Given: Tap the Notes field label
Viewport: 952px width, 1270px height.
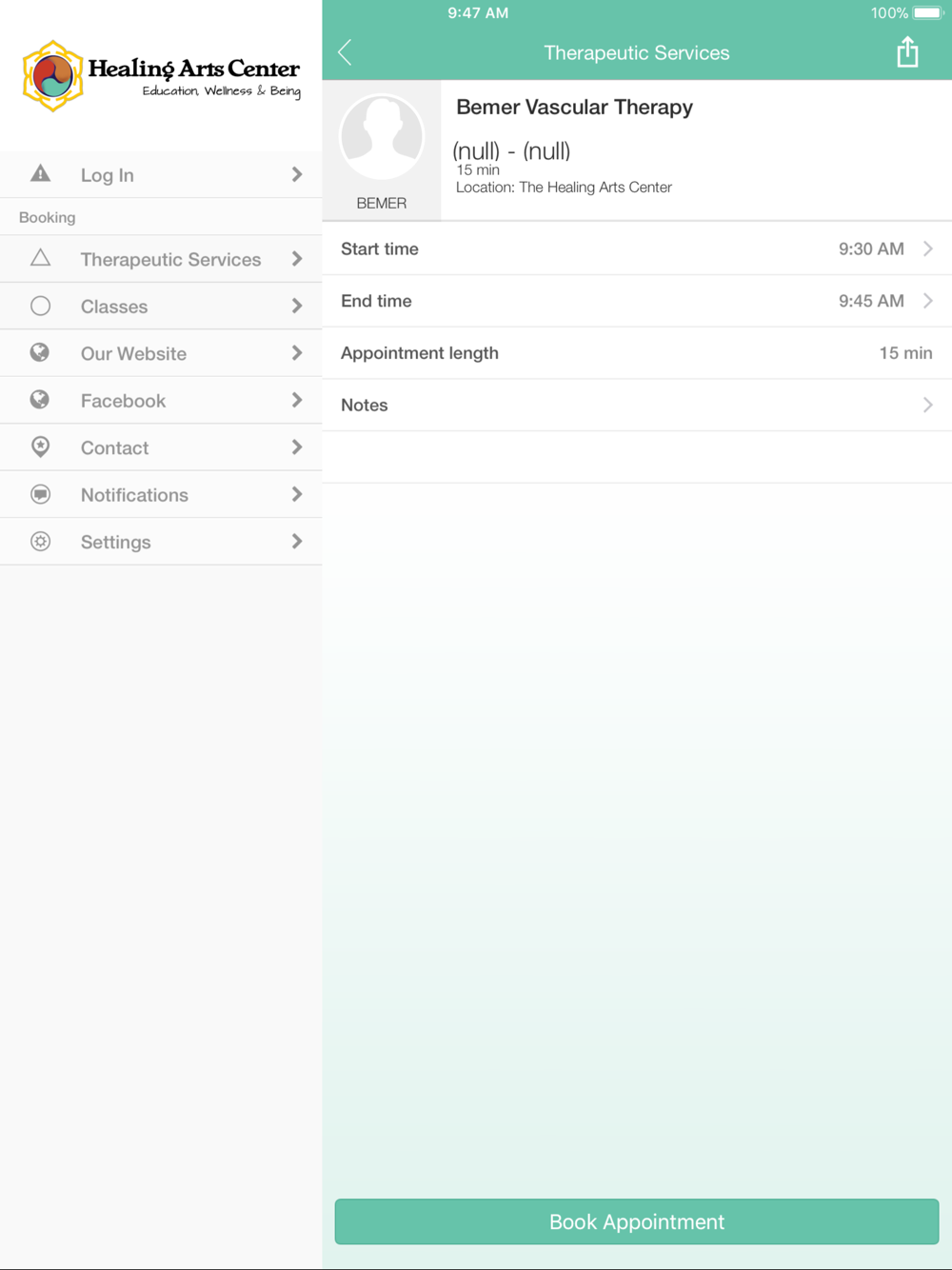Looking at the screenshot, I should 364,405.
